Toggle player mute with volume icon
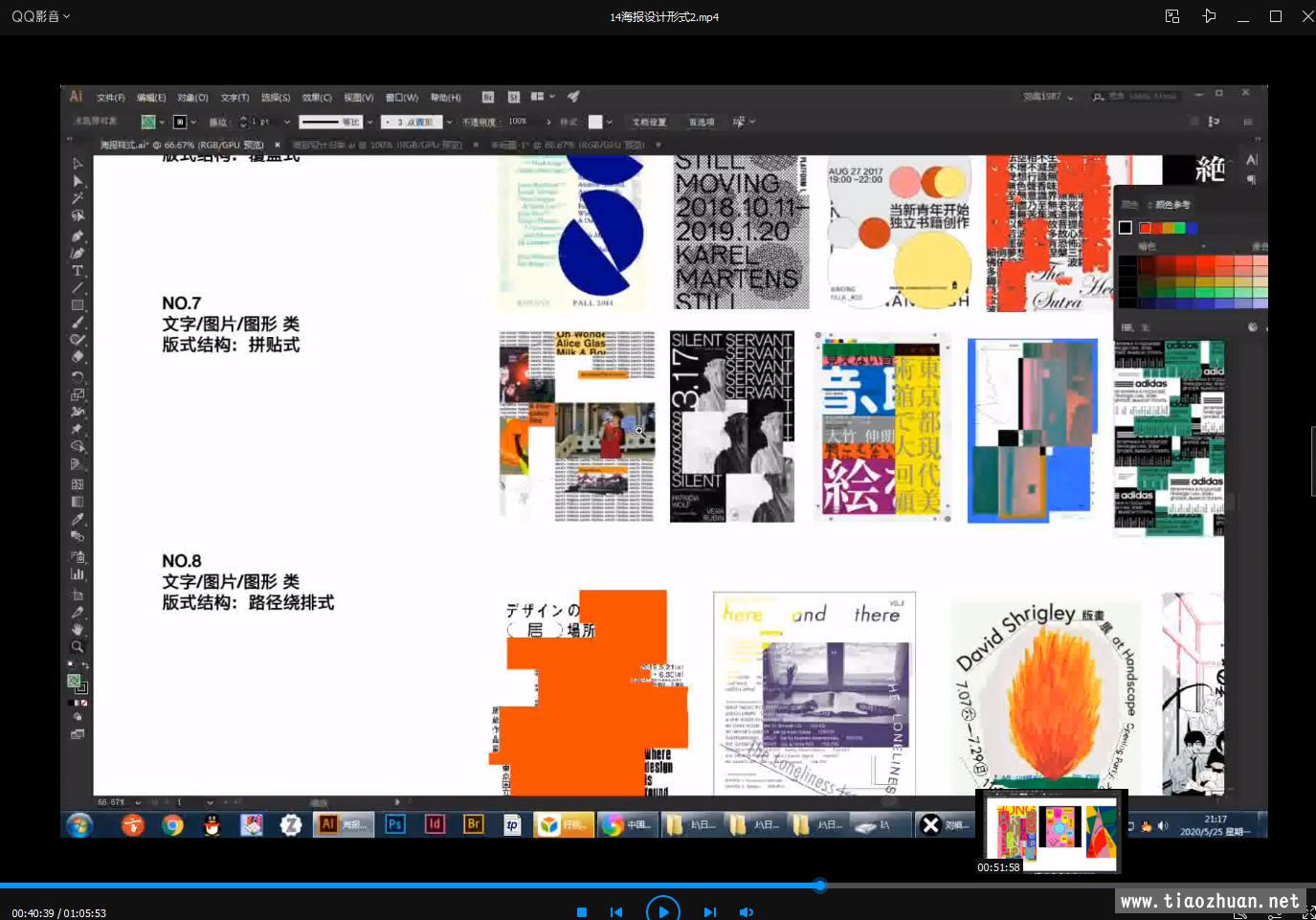Image resolution: width=1316 pixels, height=920 pixels. point(747,912)
